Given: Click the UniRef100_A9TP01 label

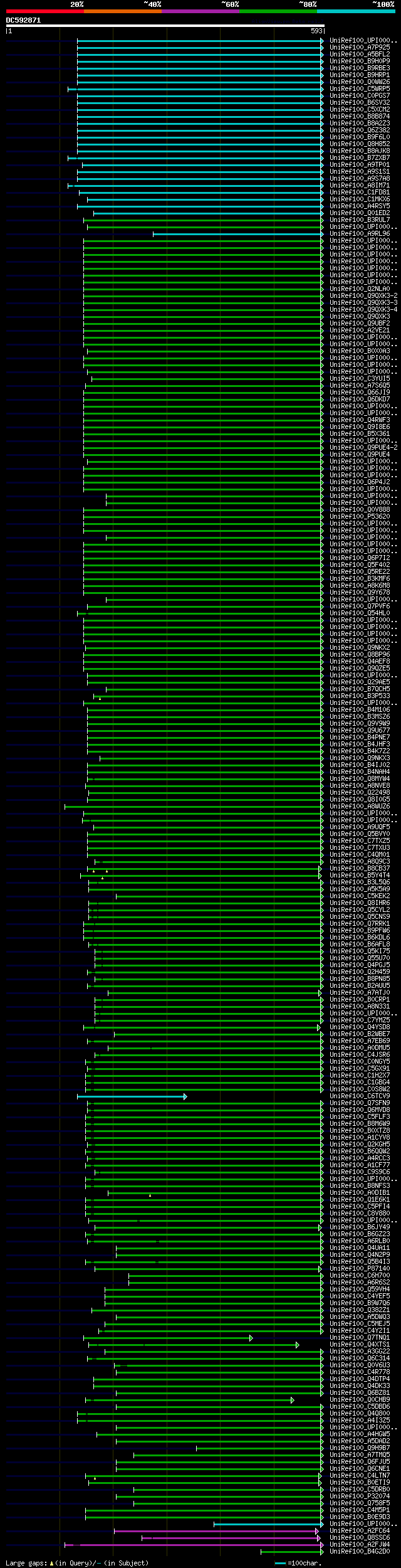Looking at the screenshot, I should tap(360, 164).
